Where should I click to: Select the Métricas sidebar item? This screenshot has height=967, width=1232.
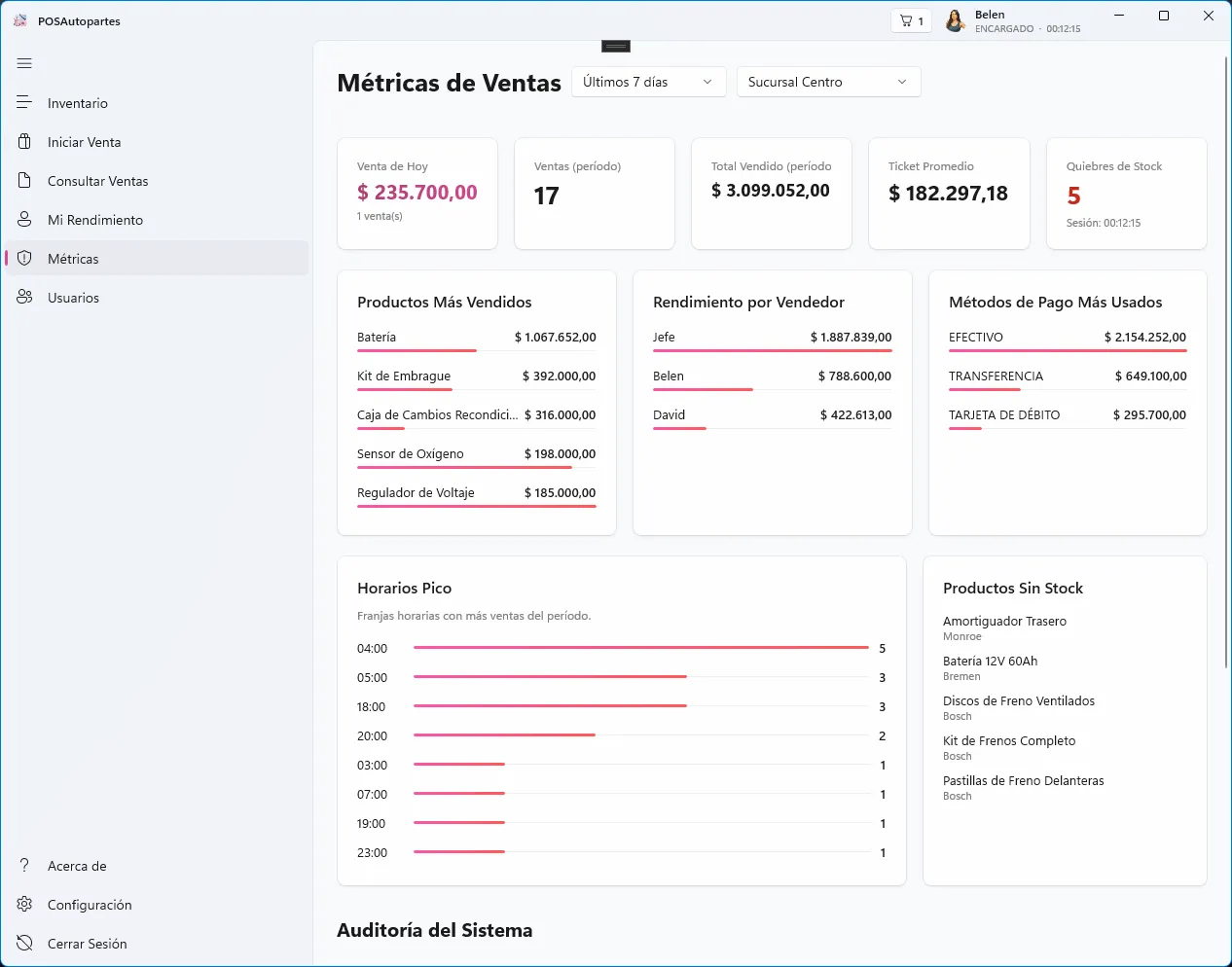(x=158, y=259)
